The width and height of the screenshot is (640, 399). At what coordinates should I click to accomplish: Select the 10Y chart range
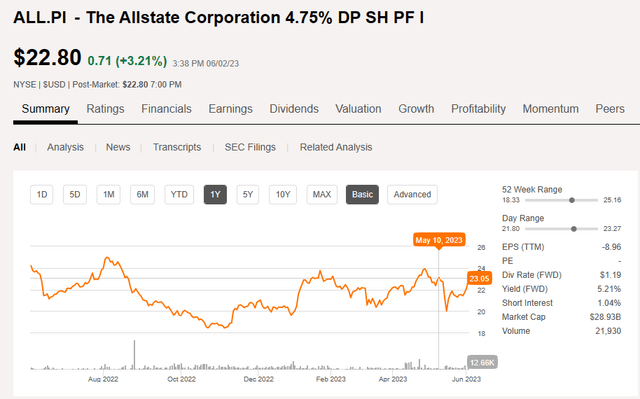[x=283, y=195]
